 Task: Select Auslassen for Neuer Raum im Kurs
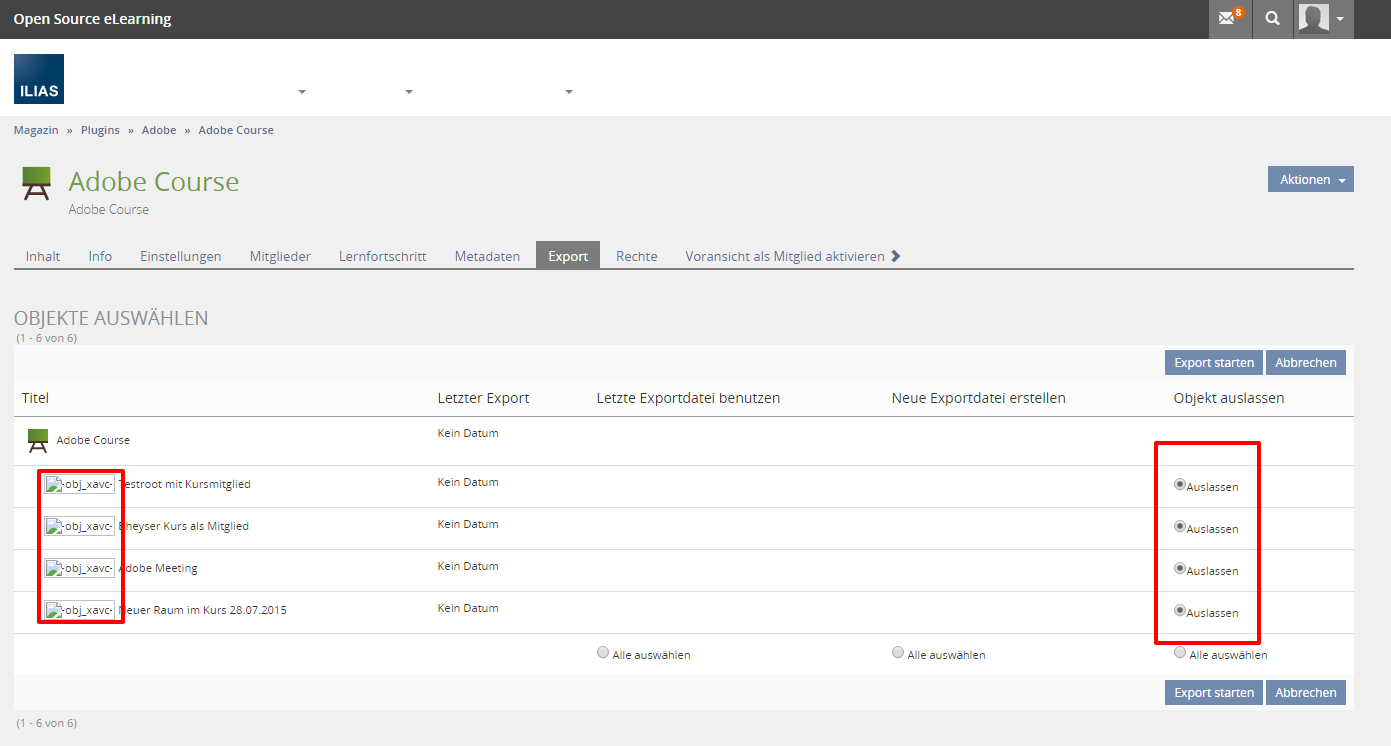point(1180,611)
